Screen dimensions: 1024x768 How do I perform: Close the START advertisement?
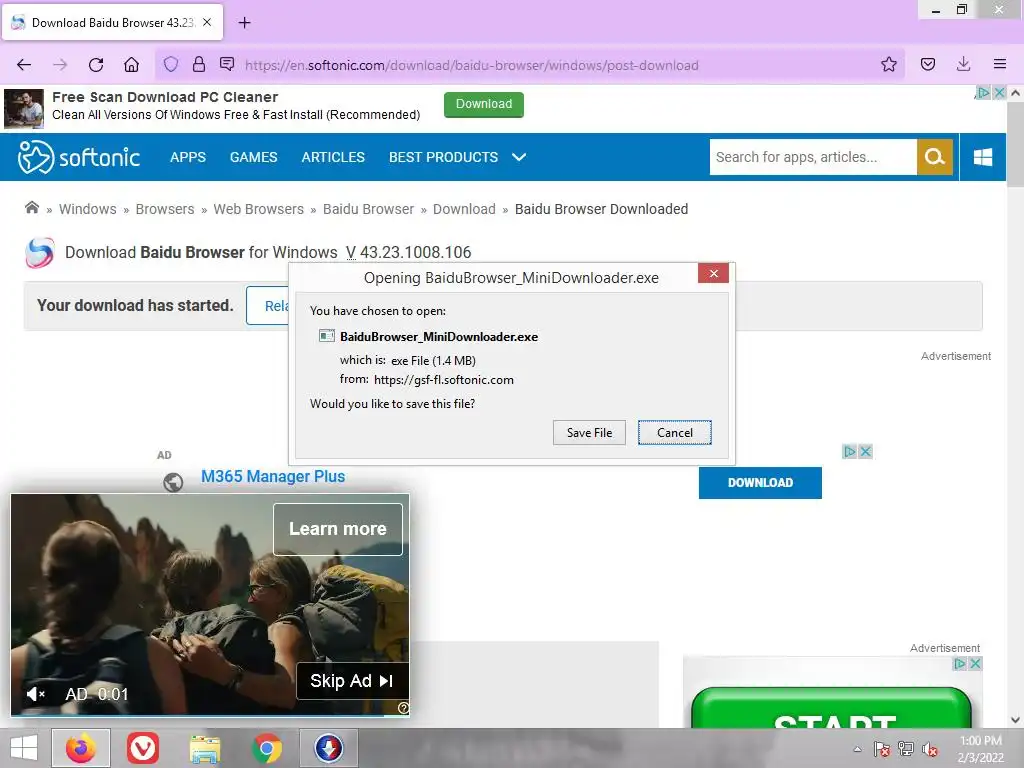[x=975, y=664]
